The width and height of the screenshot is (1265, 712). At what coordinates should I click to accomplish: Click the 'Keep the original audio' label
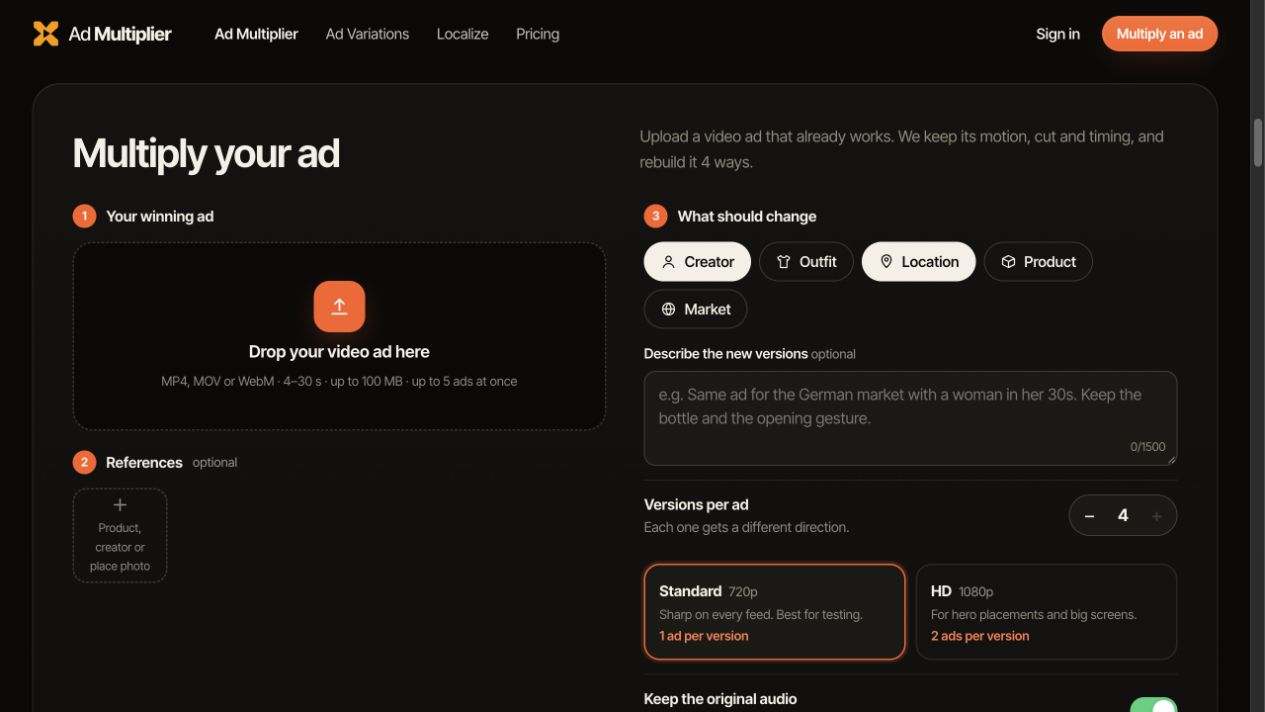[x=720, y=699]
